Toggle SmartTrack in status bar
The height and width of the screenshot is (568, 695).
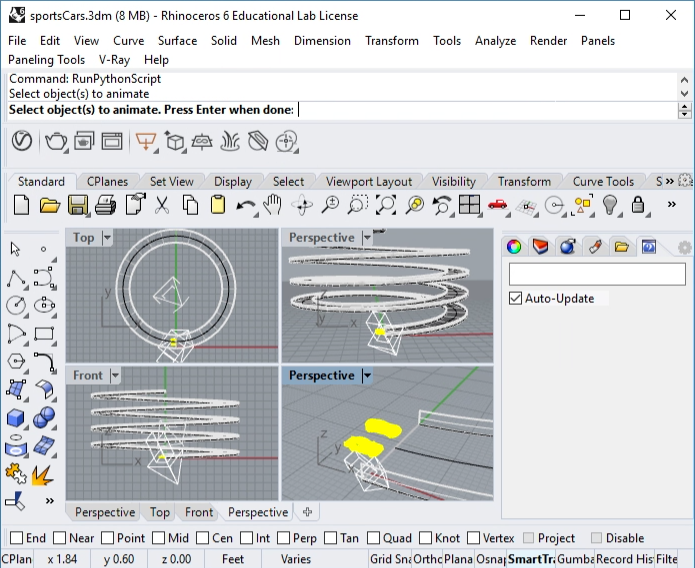coord(531,559)
